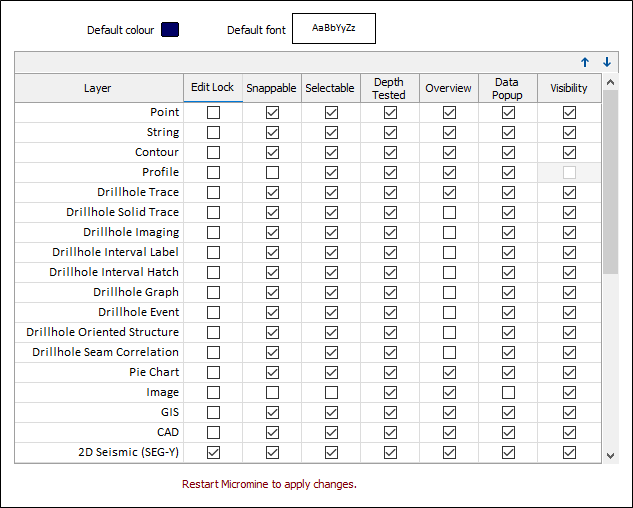Select the Drillhole Graph layer name
This screenshot has height=508, width=633.
[x=136, y=292]
